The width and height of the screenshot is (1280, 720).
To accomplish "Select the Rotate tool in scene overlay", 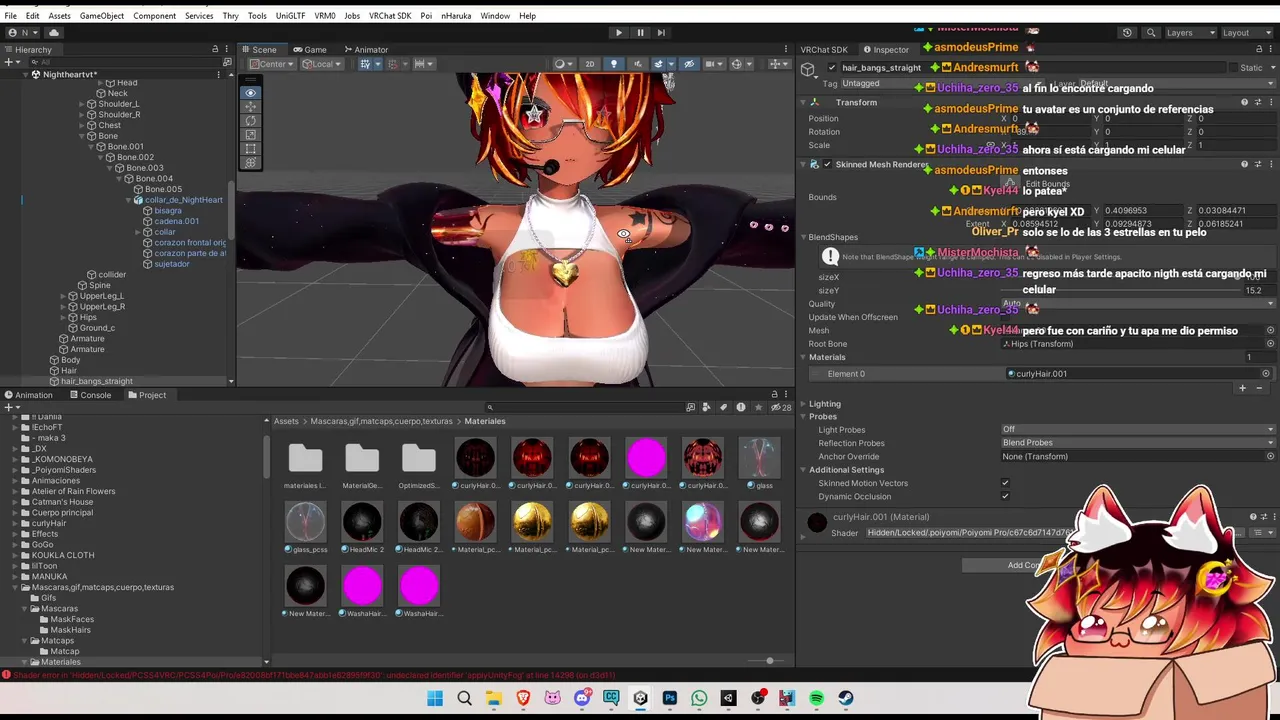I will [x=250, y=121].
